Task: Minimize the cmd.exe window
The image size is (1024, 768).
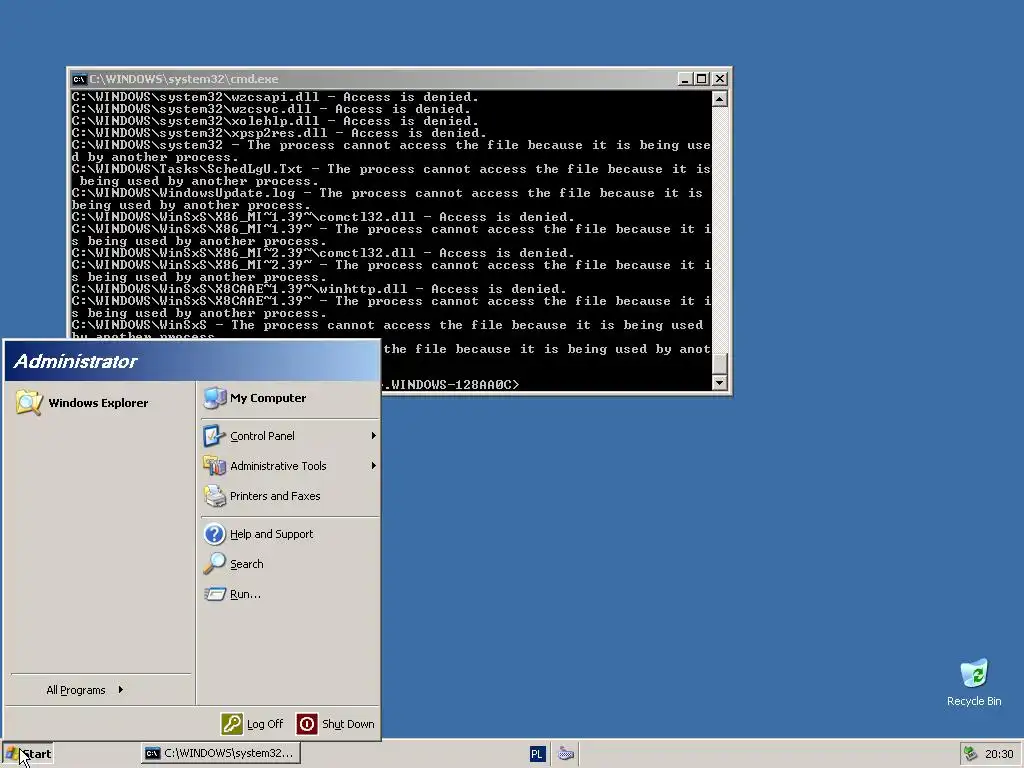Action: [x=684, y=79]
